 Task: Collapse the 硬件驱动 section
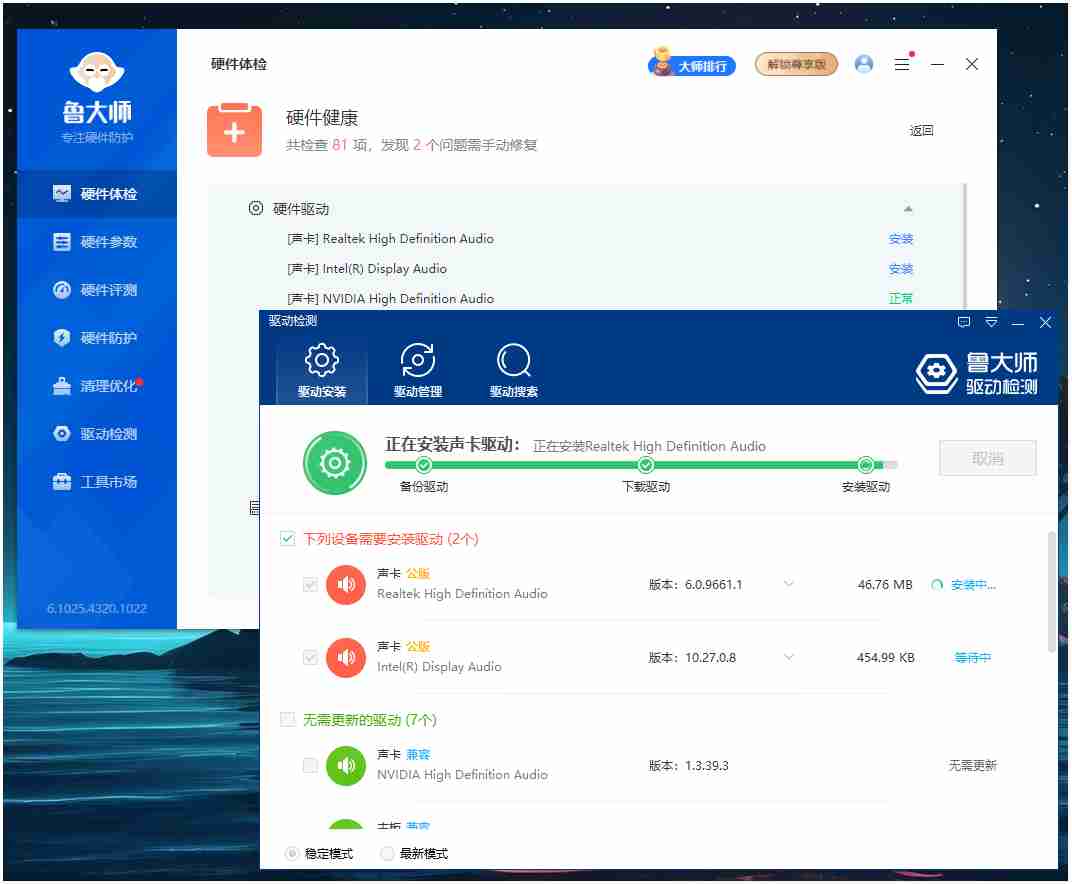[x=909, y=208]
